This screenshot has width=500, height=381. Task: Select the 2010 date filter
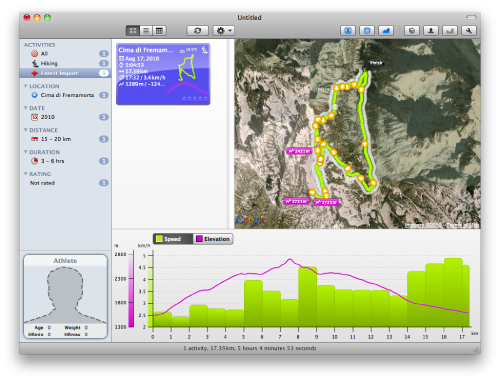coord(65,117)
